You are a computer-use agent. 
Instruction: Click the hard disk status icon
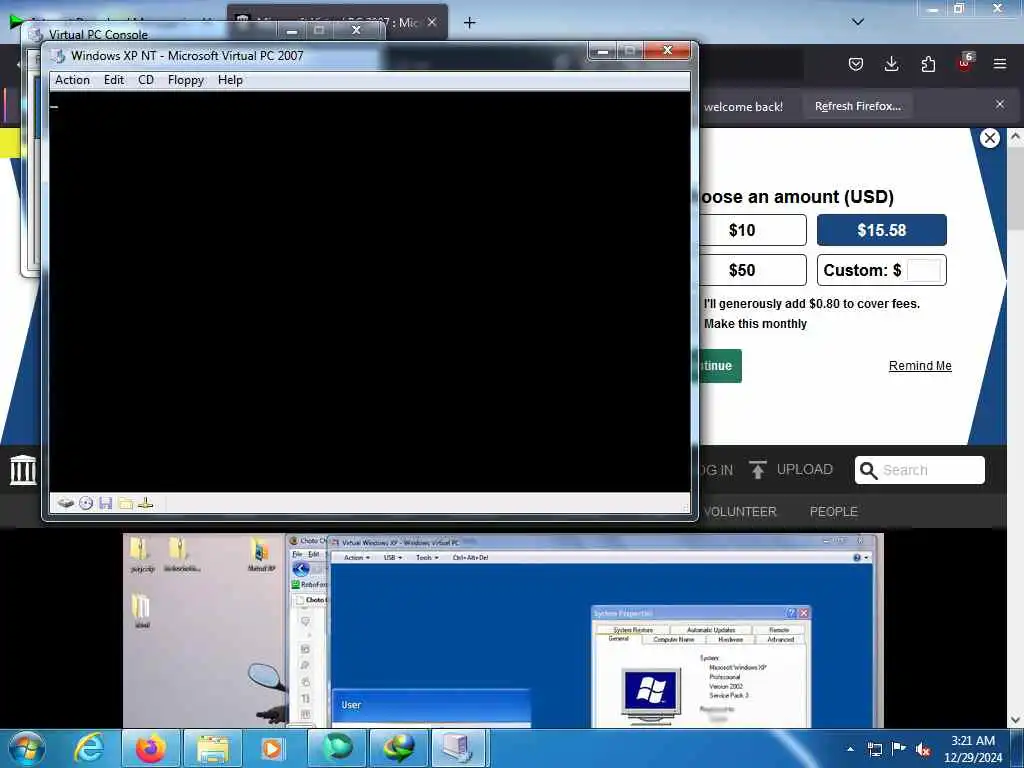pos(65,503)
